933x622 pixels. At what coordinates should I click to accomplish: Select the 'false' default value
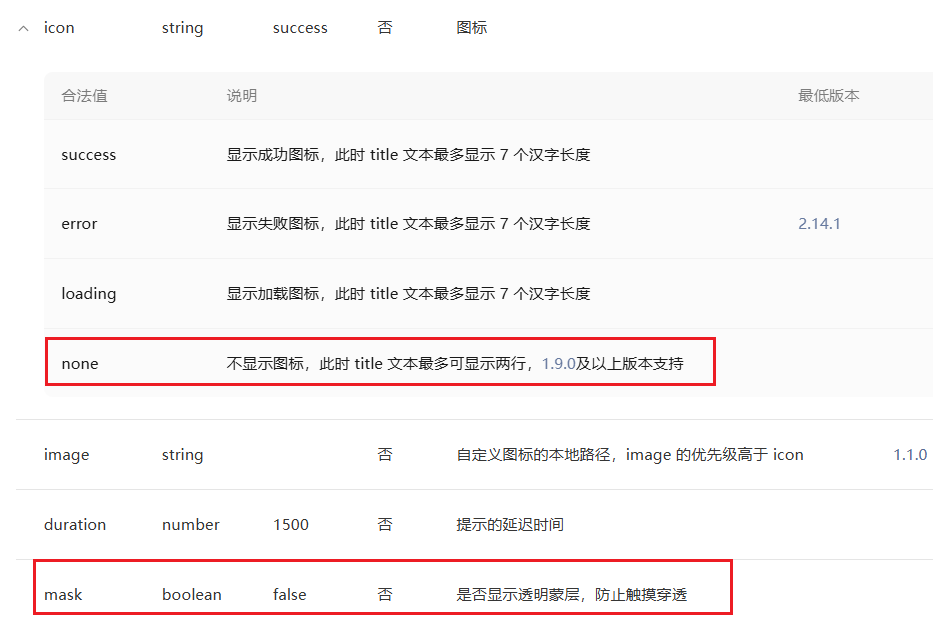289,595
